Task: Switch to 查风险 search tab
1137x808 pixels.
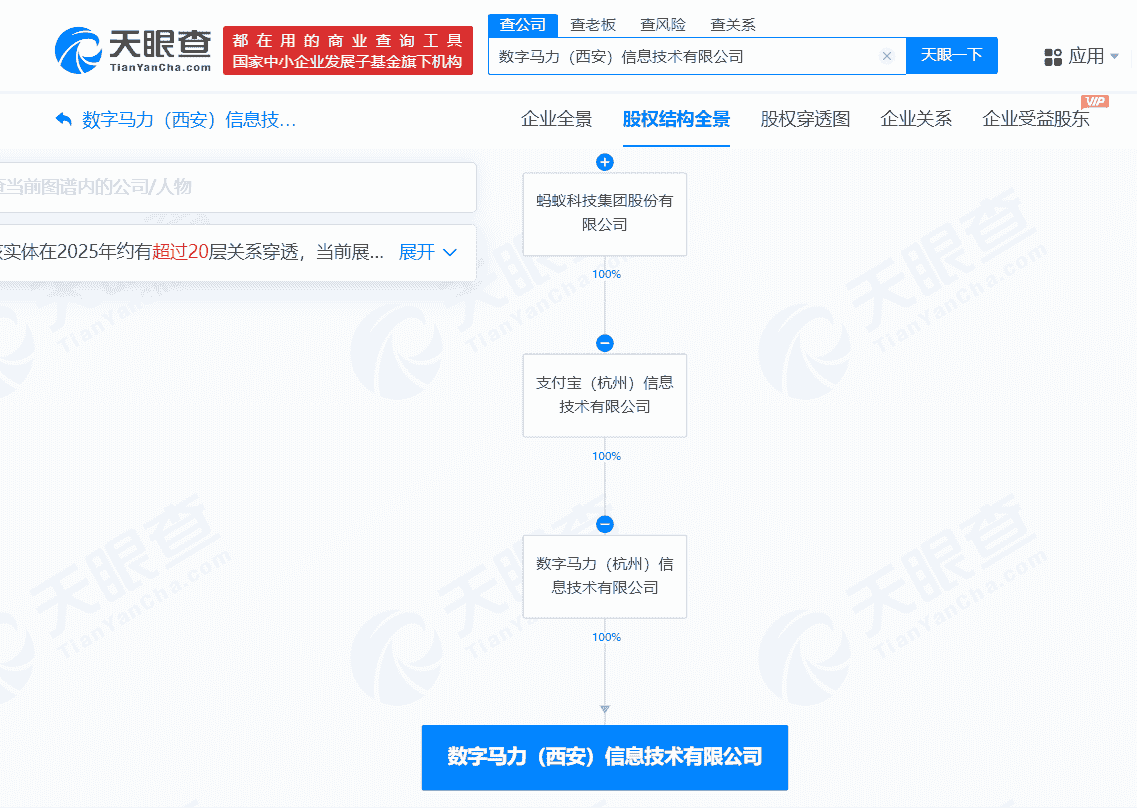Action: pyautogui.click(x=663, y=25)
